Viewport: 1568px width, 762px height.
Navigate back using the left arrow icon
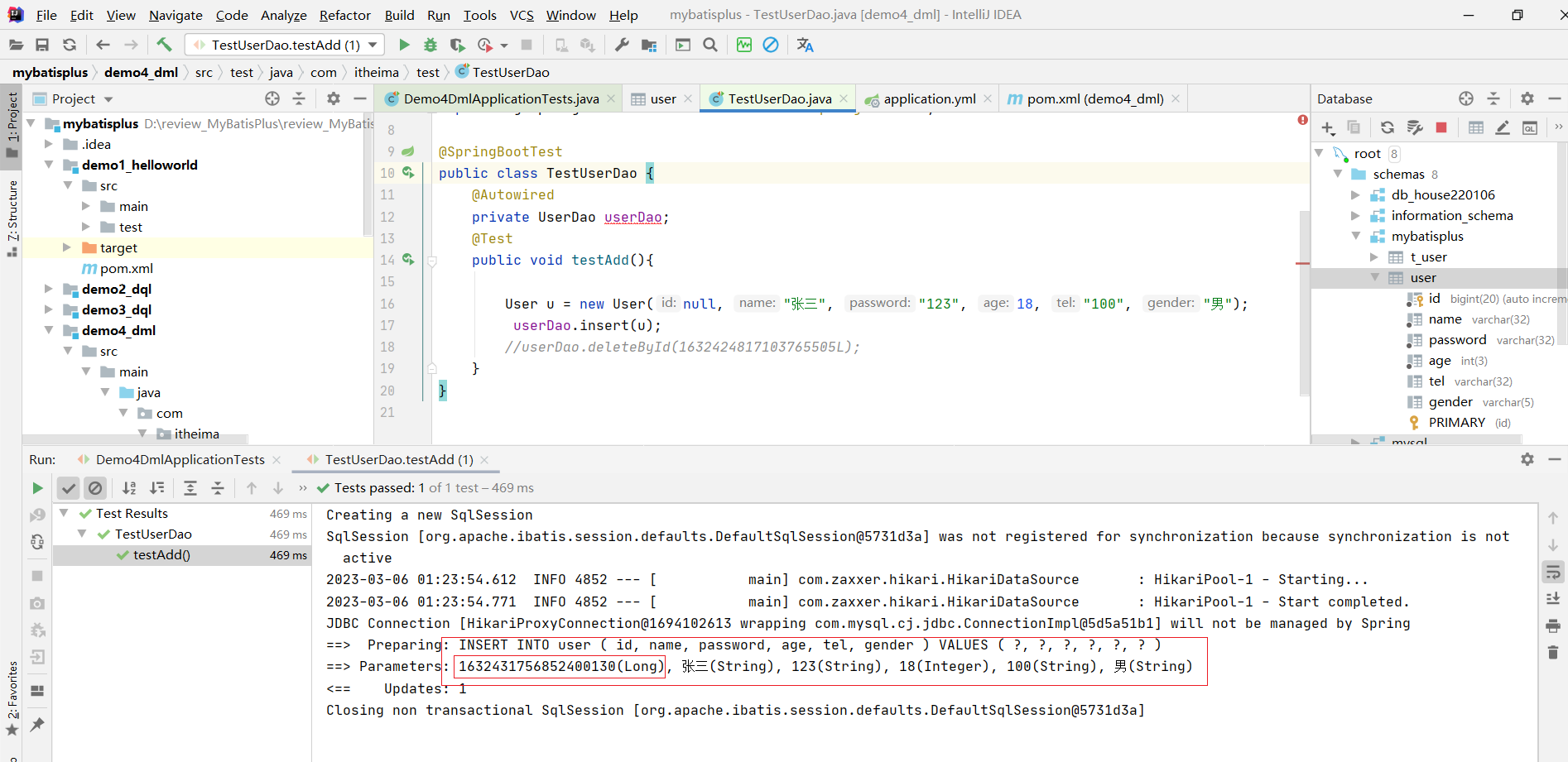coord(103,45)
